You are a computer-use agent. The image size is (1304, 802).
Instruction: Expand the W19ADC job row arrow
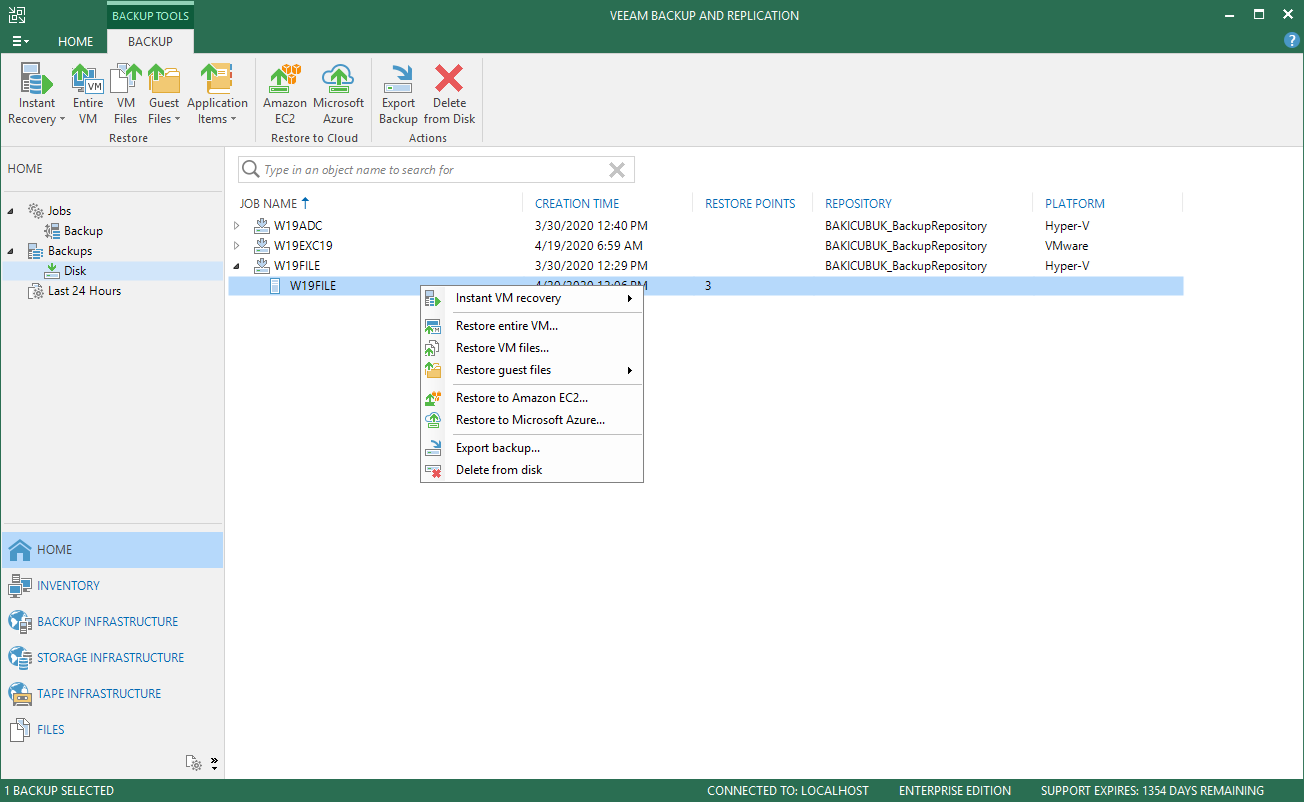point(237,226)
